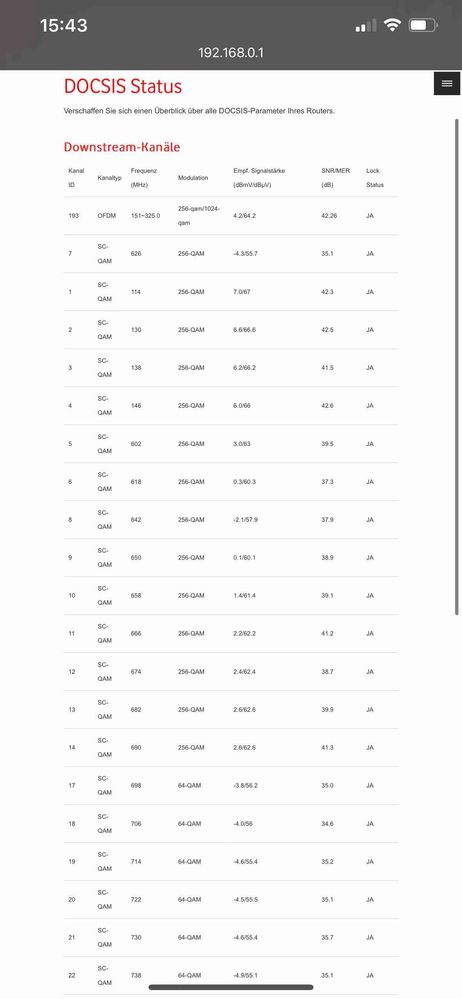Image resolution: width=462 pixels, height=999 pixels.
Task: Tap the first 64-QAM modulation cell at 698 MHz
Action: [189, 786]
